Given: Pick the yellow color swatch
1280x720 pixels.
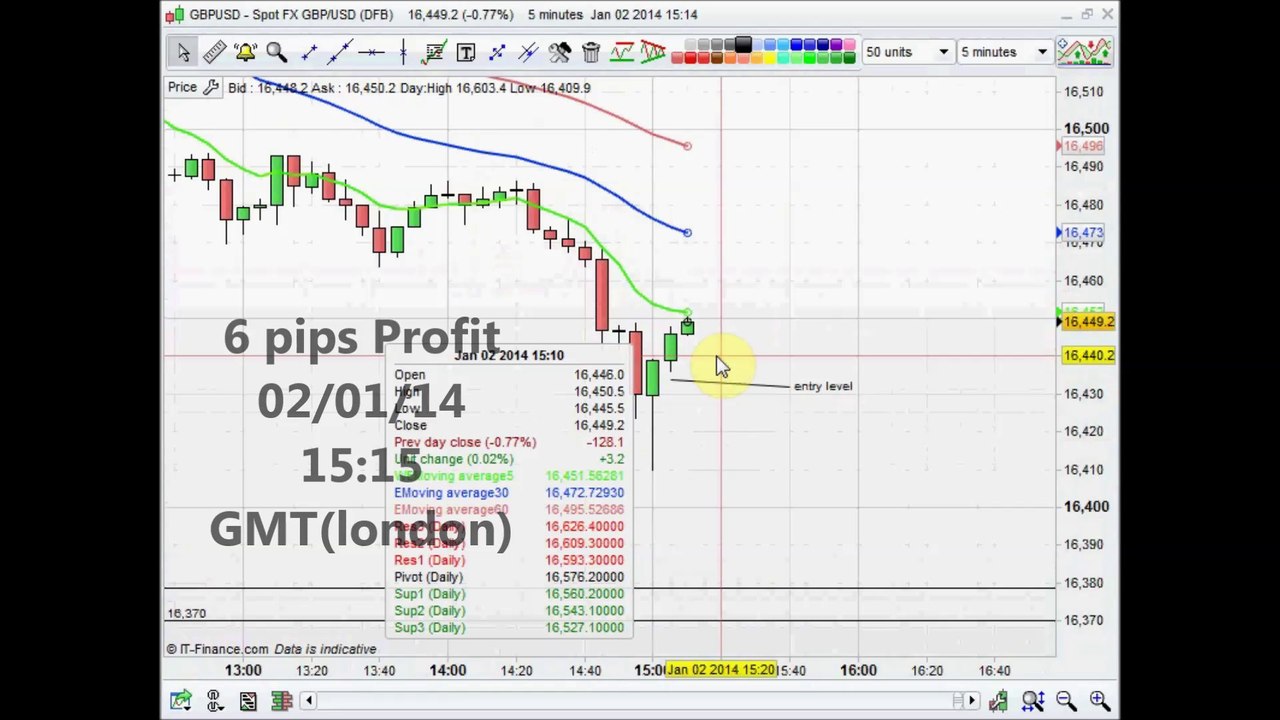Looking at the screenshot, I should coord(770,58).
